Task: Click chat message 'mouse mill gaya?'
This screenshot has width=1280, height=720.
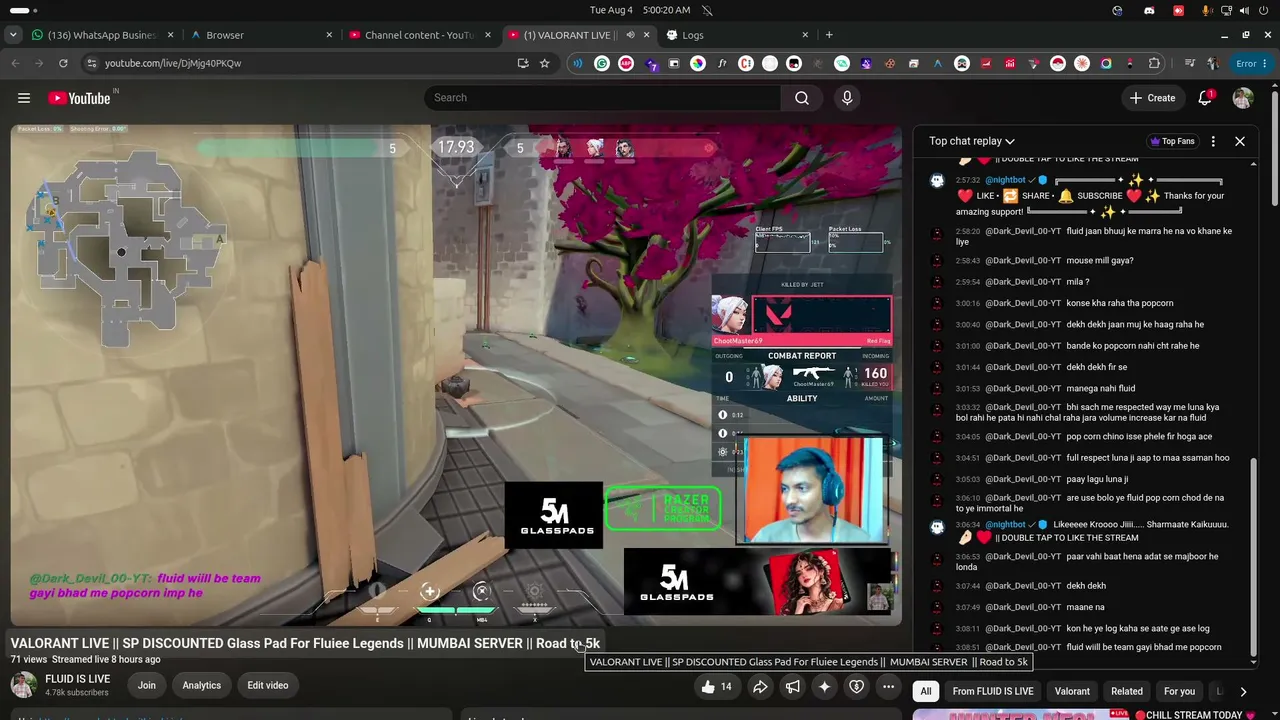Action: [1100, 261]
